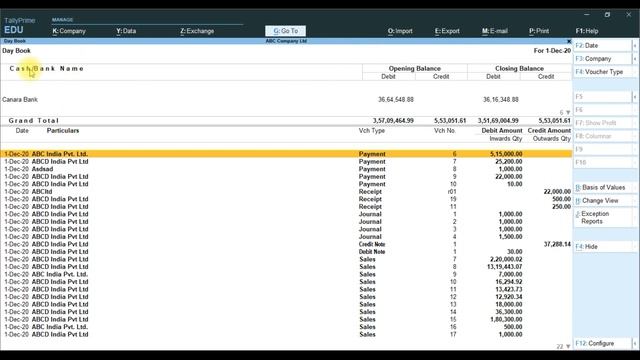Open F1: Help
The height and width of the screenshot is (360, 640).
coord(587,31)
